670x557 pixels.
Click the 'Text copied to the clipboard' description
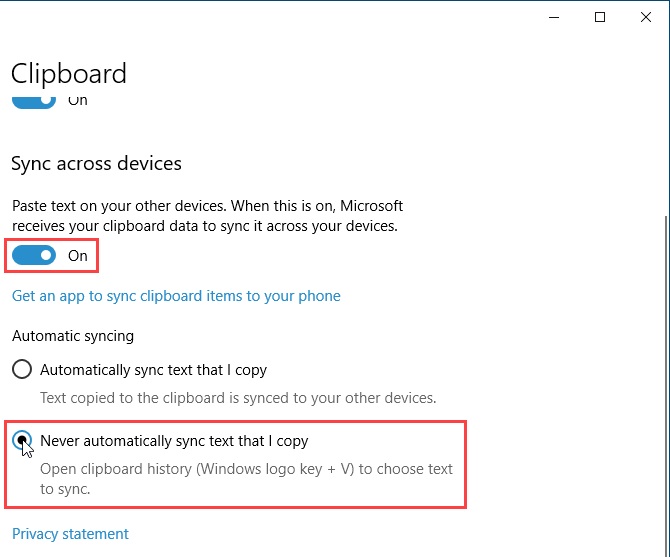238,398
